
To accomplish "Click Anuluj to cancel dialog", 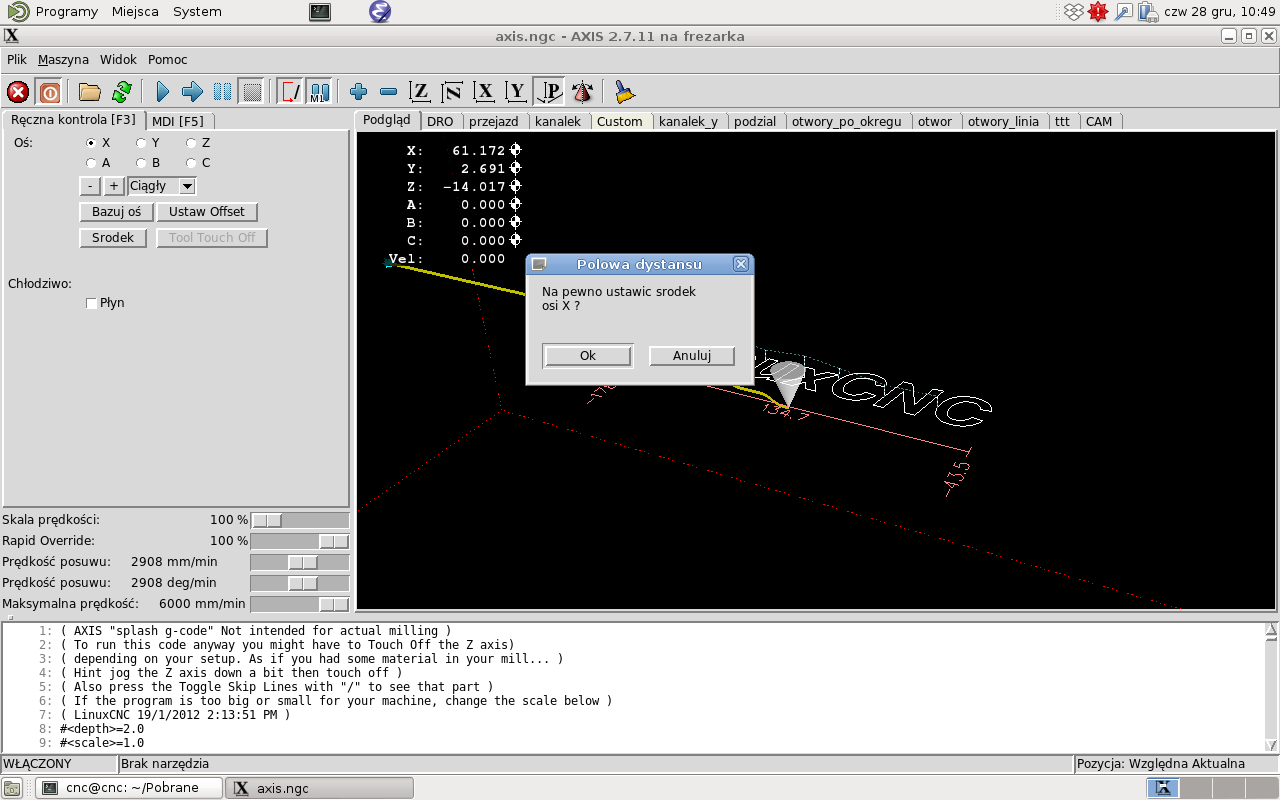I will coord(691,356).
